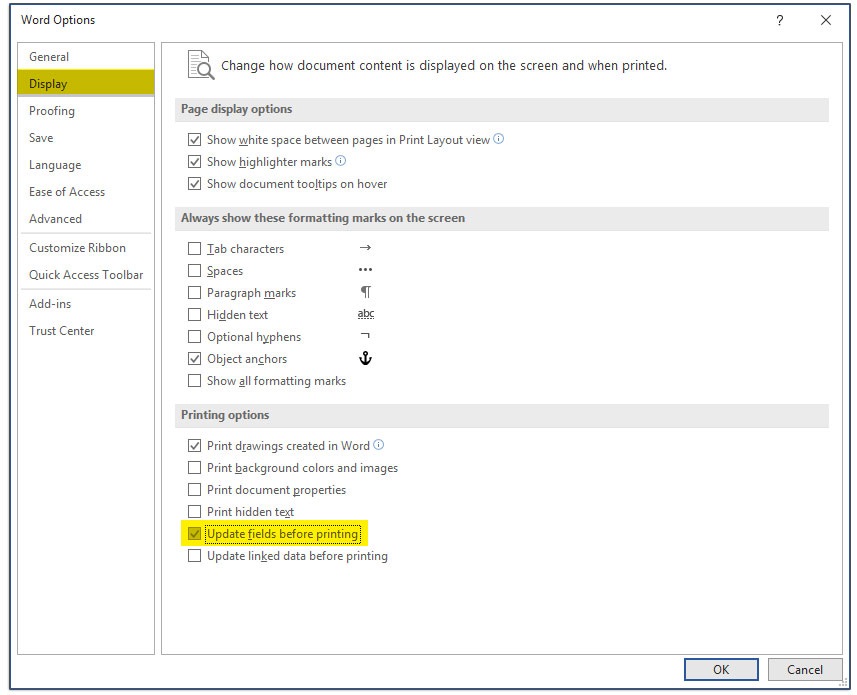Click the object anchor symbol icon
This screenshot has height=695, width=857.
point(365,358)
